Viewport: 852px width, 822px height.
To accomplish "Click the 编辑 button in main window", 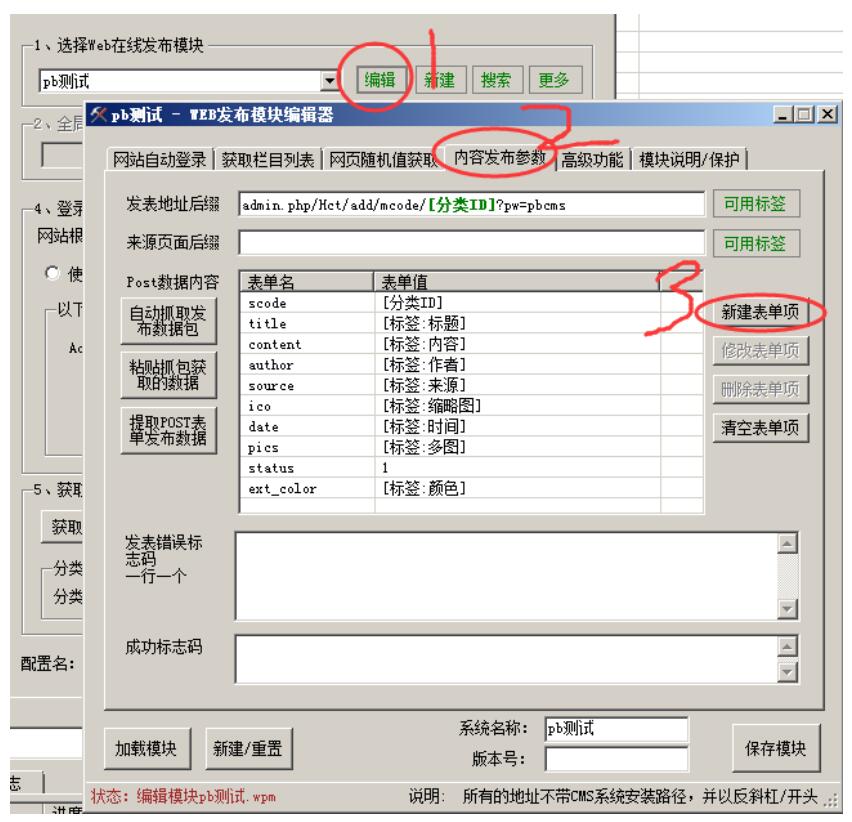I will [379, 80].
